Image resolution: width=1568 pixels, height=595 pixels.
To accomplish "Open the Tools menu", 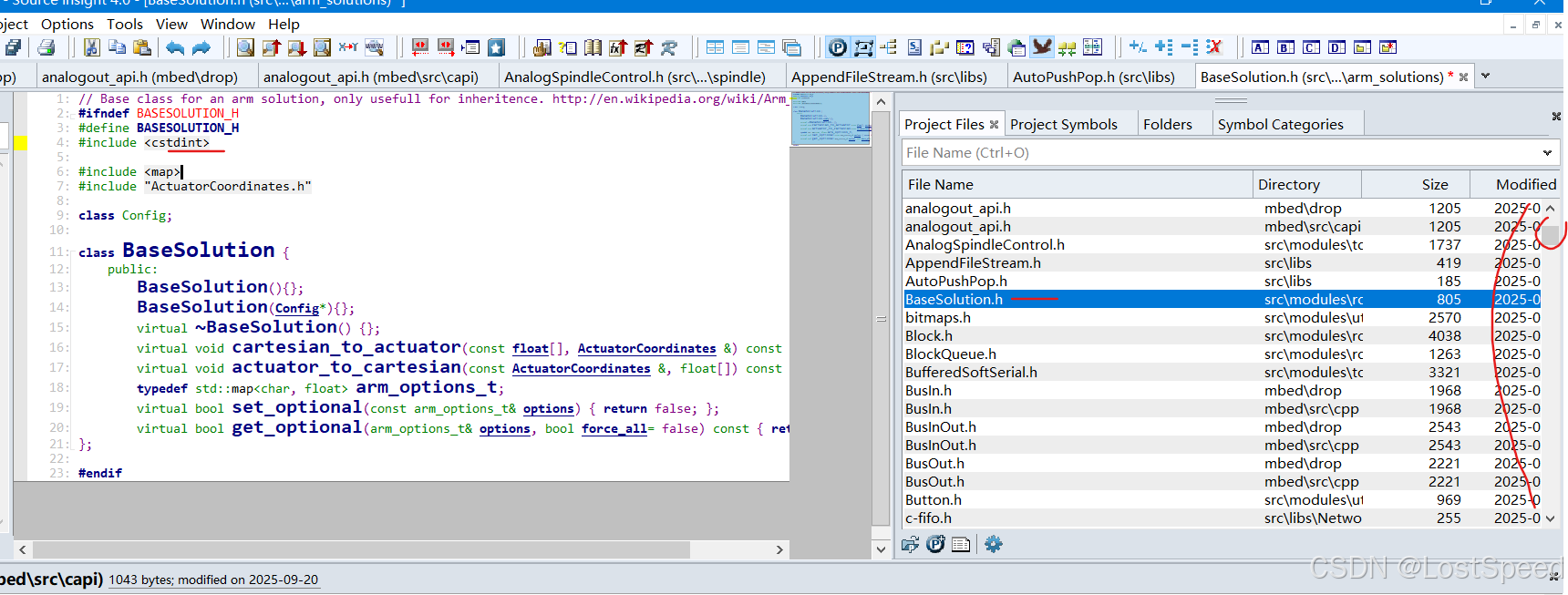I will [125, 24].
